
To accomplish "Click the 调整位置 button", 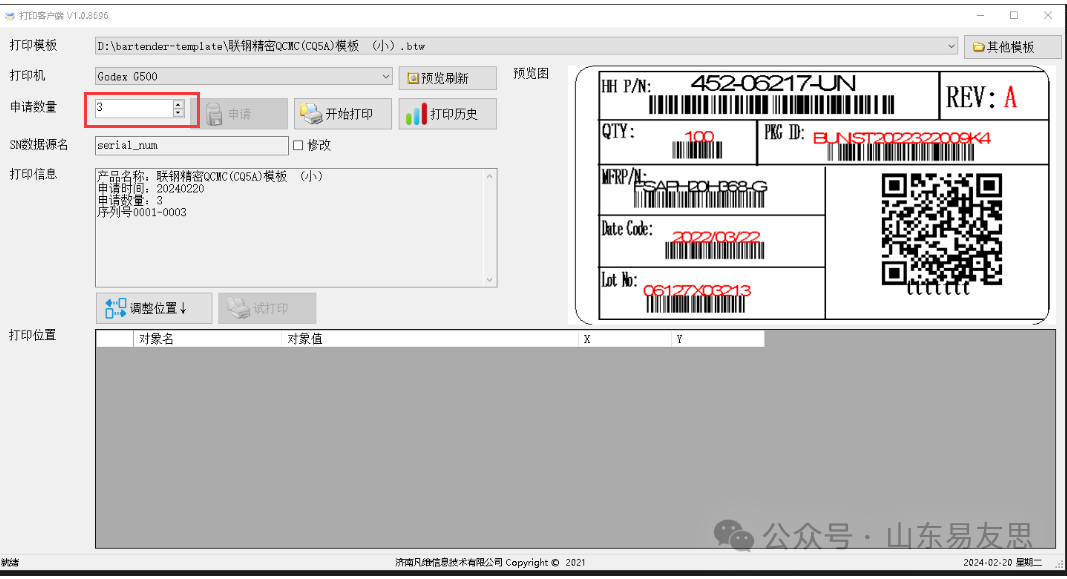I will (154, 308).
